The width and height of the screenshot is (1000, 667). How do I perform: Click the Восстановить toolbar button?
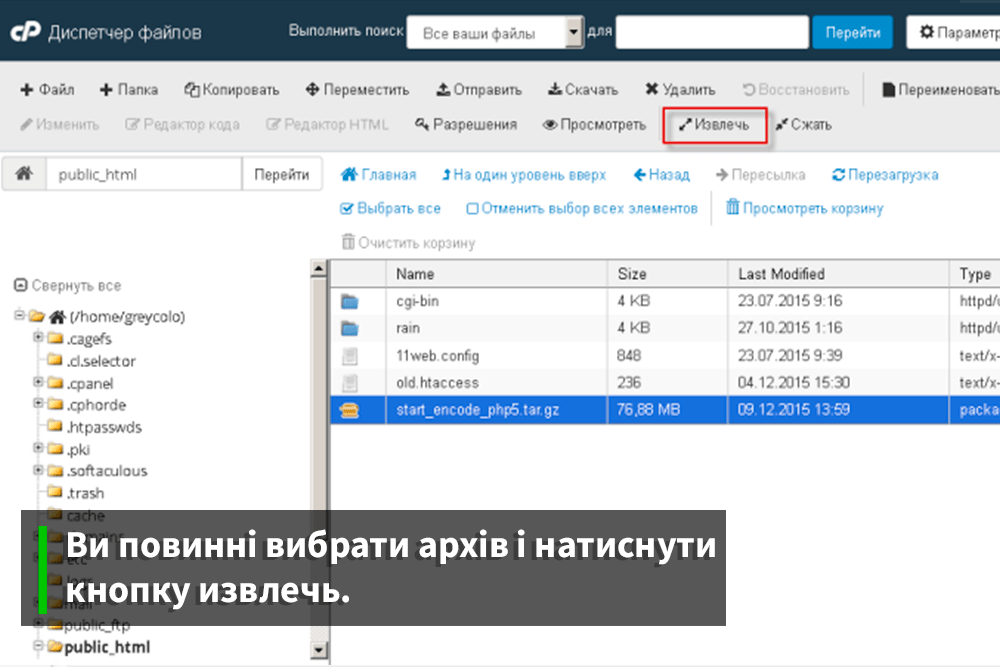point(796,90)
